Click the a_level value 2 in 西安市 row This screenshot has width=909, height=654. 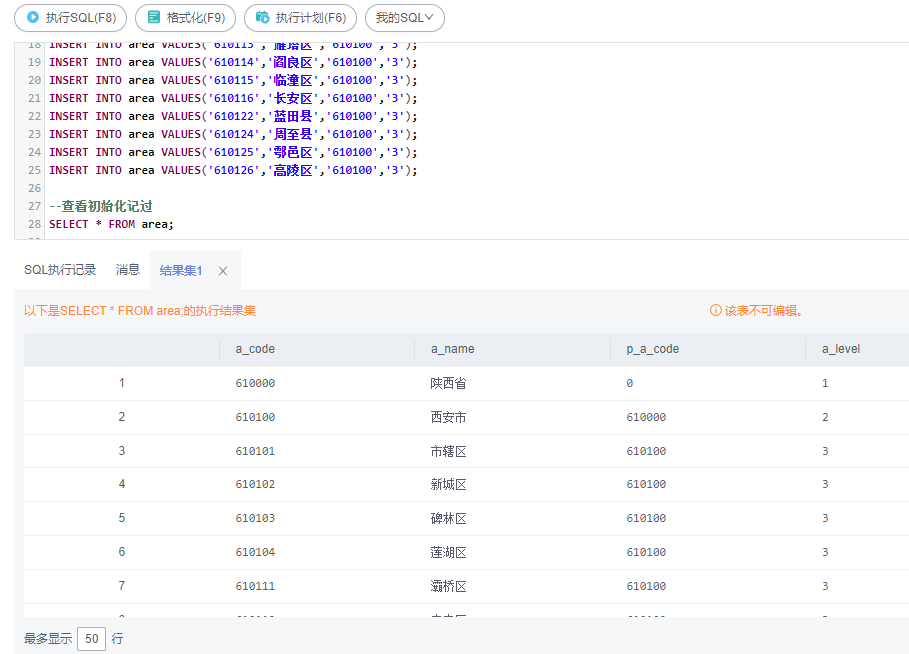(x=825, y=417)
